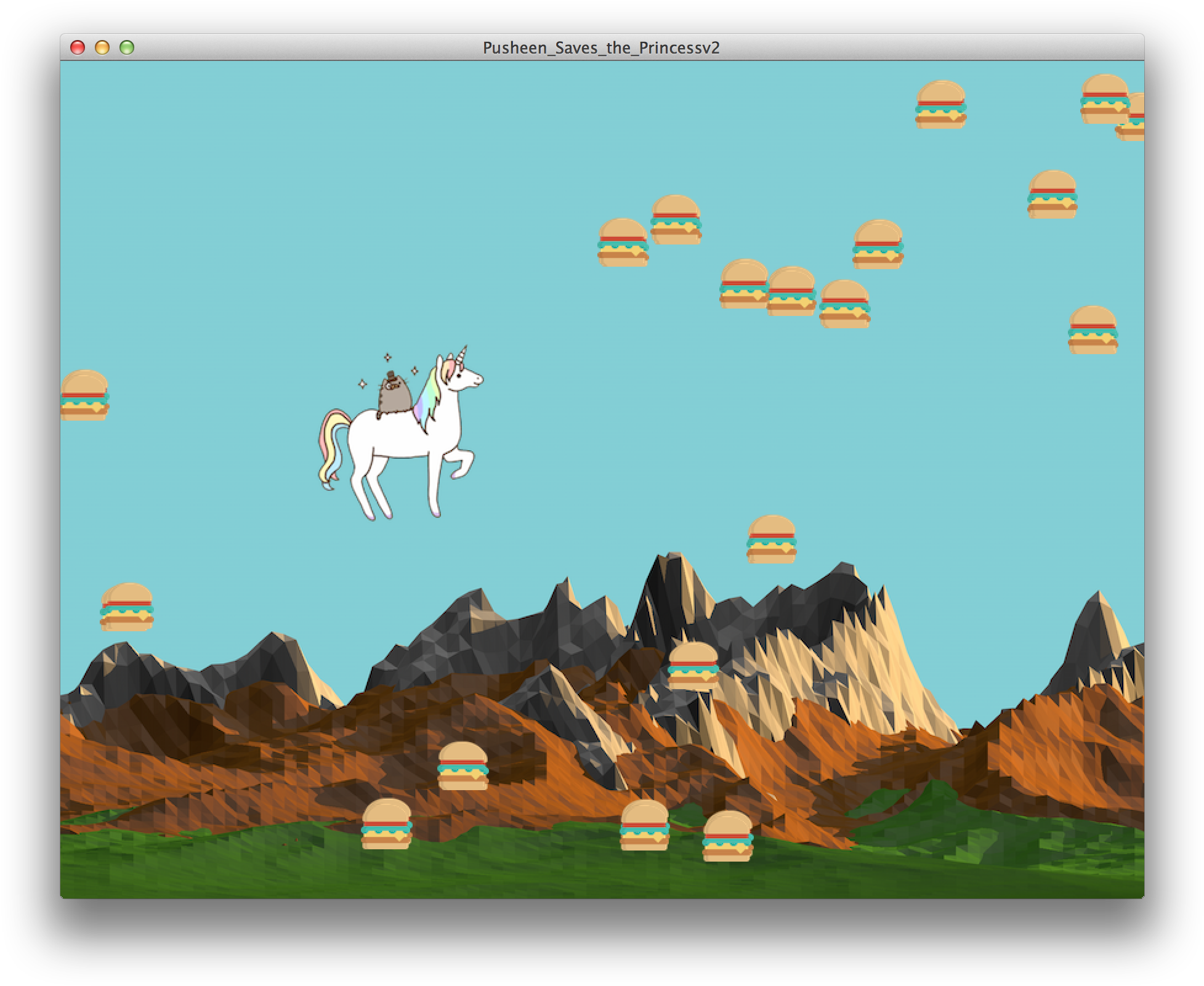Click middle burger in the row of three

(x=791, y=291)
